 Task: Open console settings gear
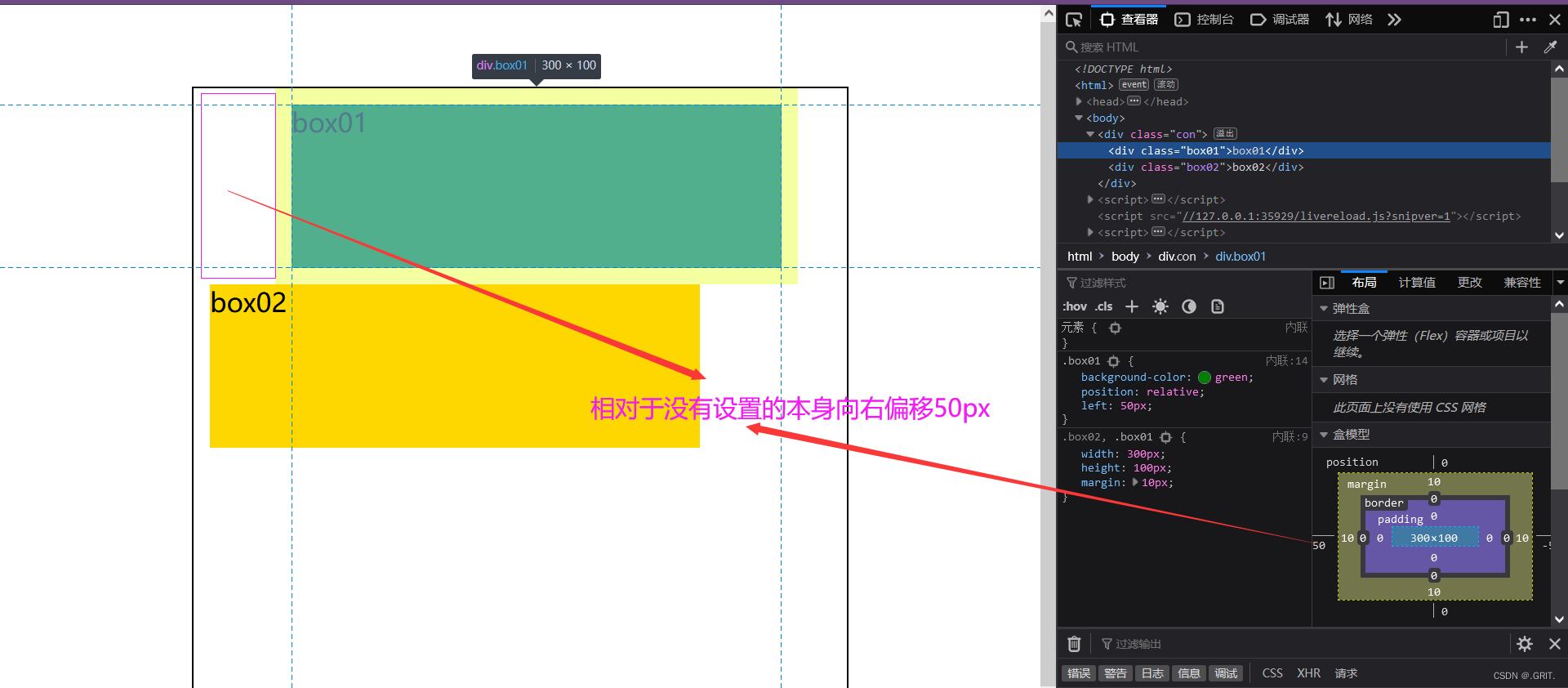coord(1524,644)
